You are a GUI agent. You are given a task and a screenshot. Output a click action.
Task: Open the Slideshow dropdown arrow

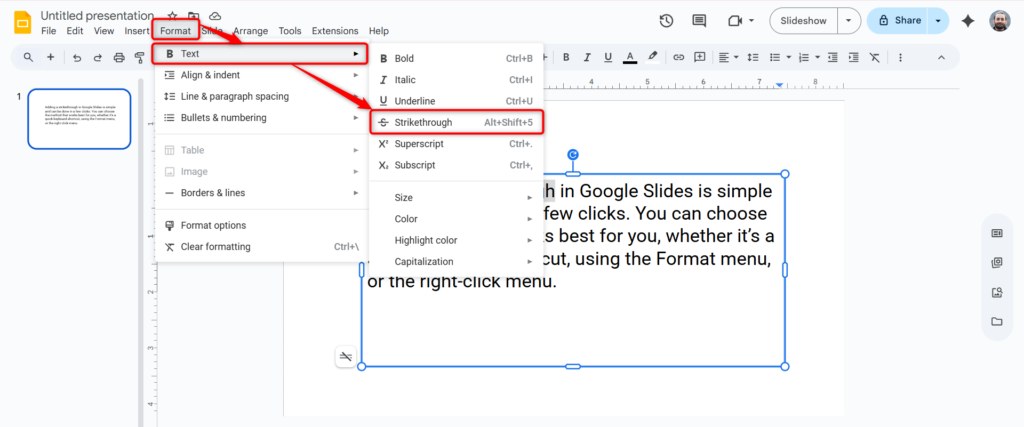[x=849, y=21]
